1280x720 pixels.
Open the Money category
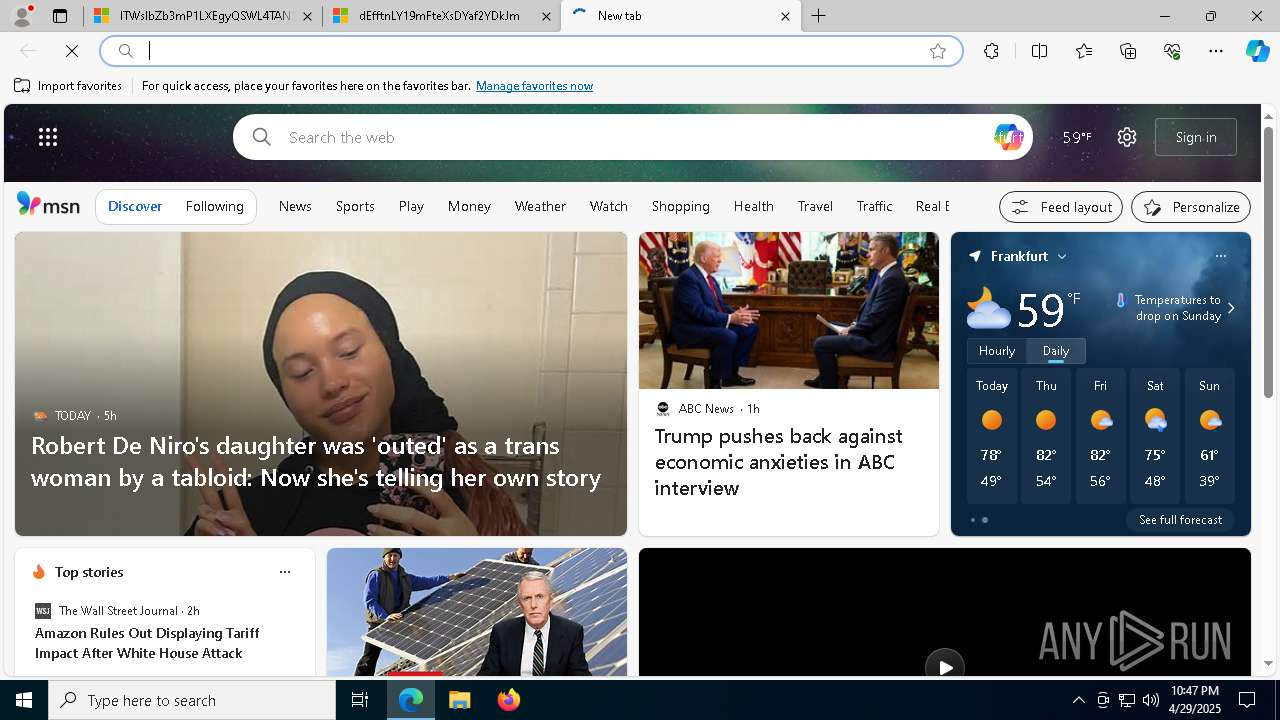pos(469,206)
